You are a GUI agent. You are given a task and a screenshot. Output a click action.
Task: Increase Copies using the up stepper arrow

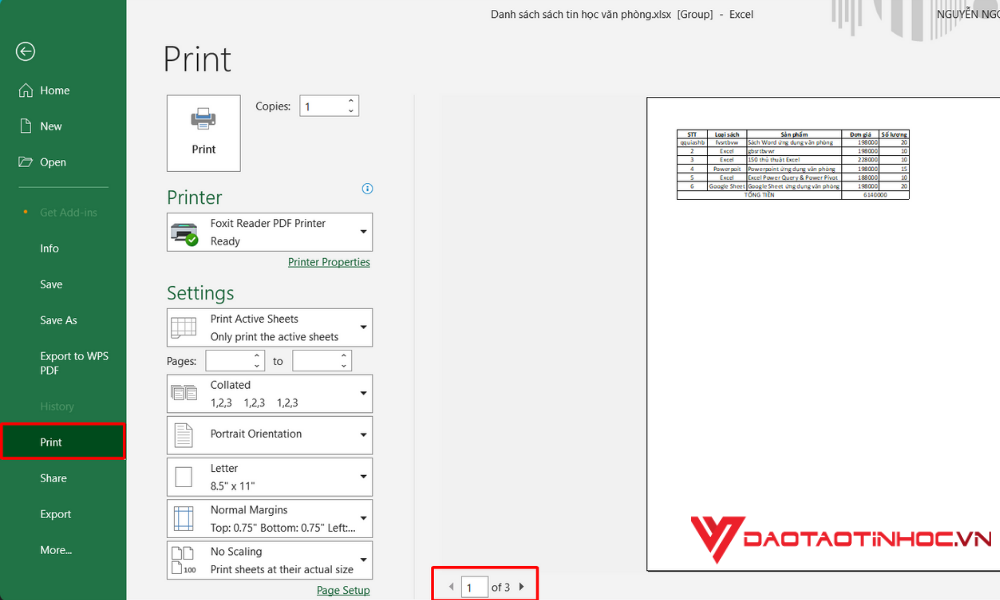[x=350, y=100]
